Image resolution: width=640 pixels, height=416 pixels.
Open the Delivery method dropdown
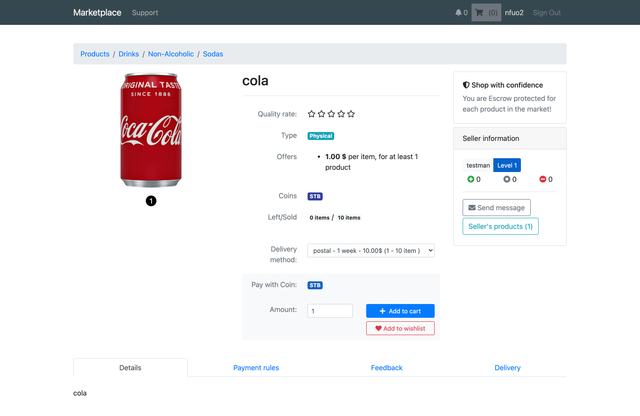pyautogui.click(x=370, y=250)
